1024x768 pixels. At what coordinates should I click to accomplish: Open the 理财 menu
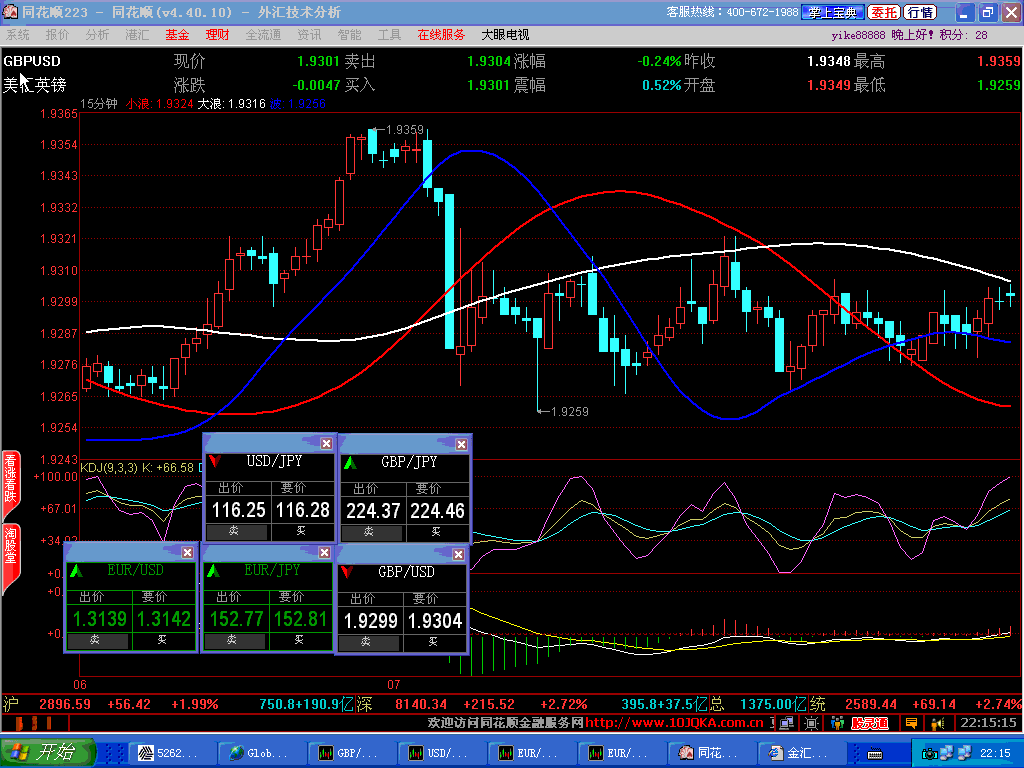pyautogui.click(x=217, y=35)
